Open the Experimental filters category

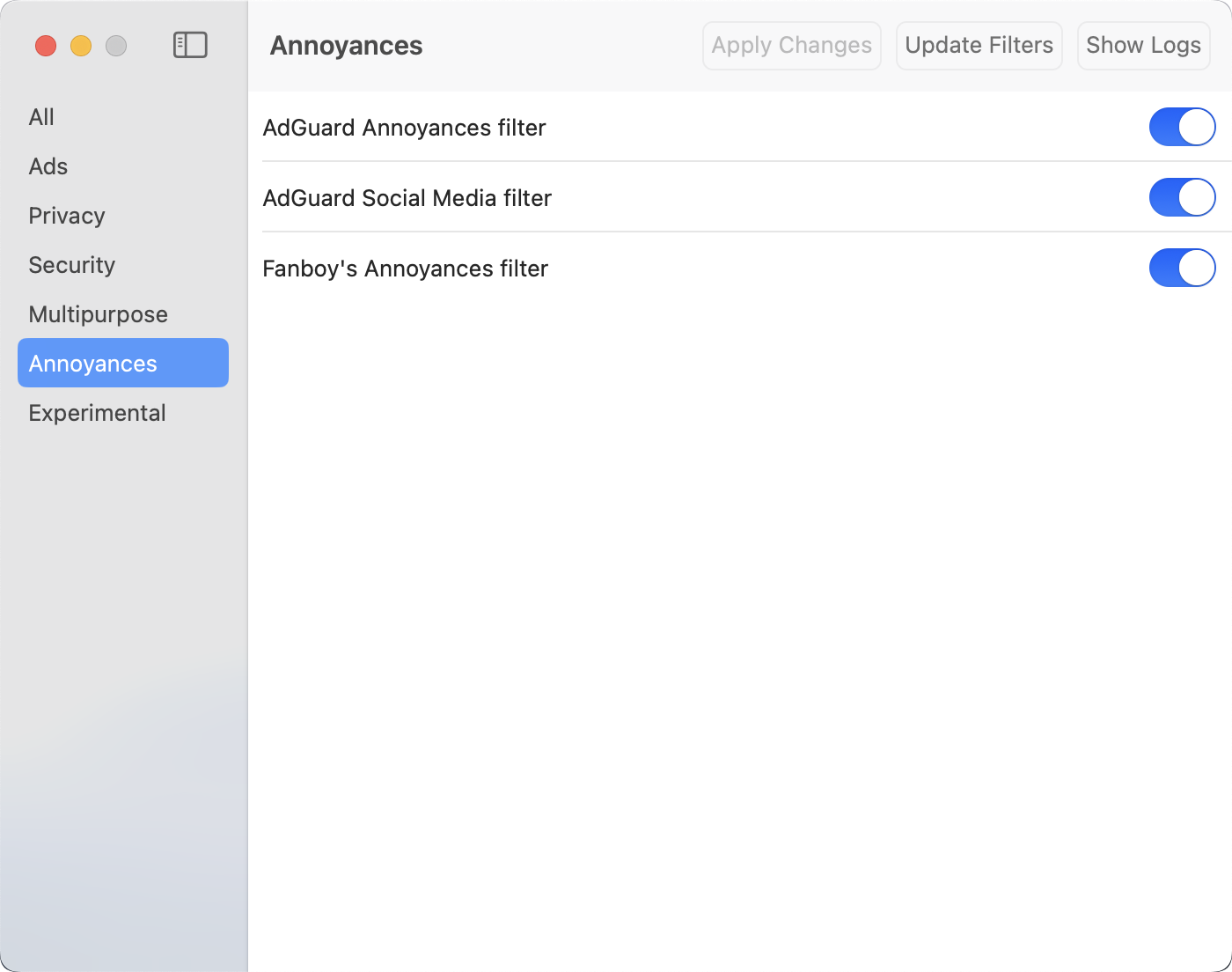(97, 413)
